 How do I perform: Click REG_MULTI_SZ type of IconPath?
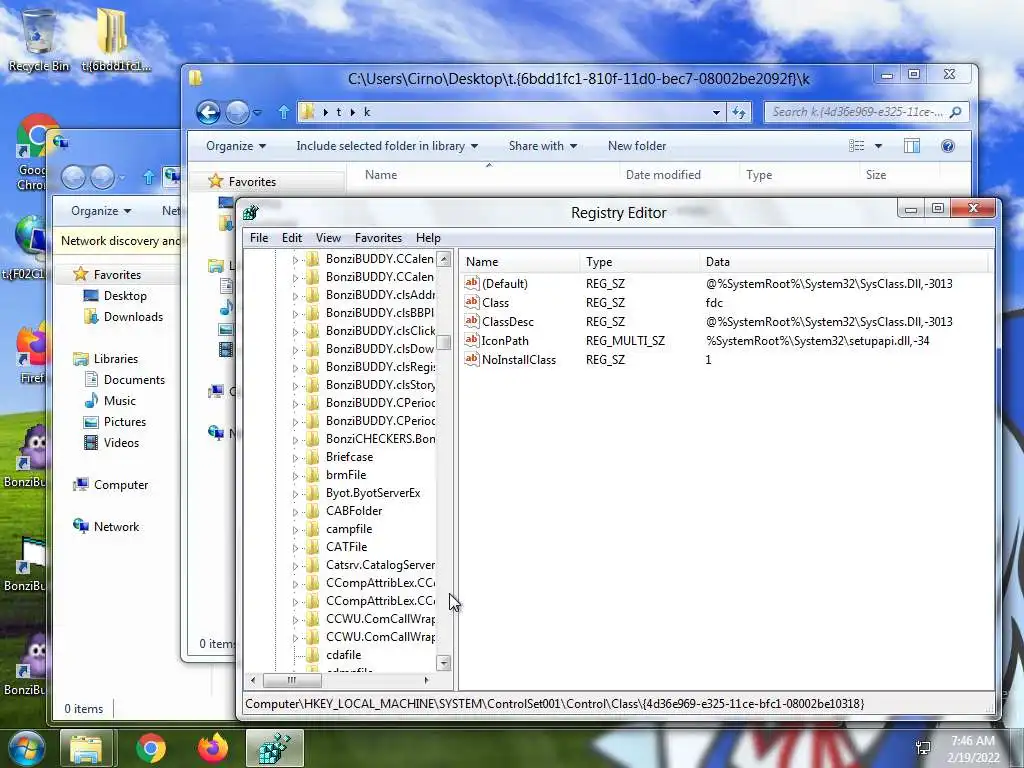click(625, 341)
